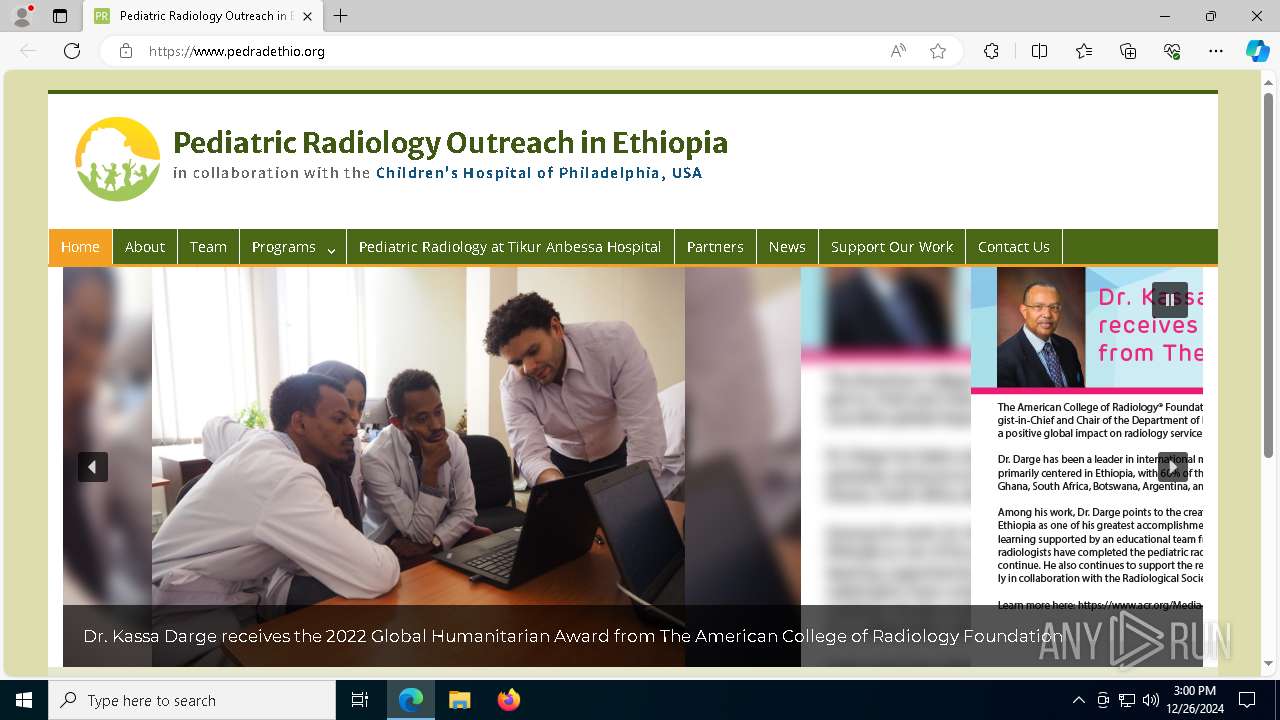Image resolution: width=1280 pixels, height=720 pixels.
Task: Open a new browser tab
Action: click(x=341, y=16)
